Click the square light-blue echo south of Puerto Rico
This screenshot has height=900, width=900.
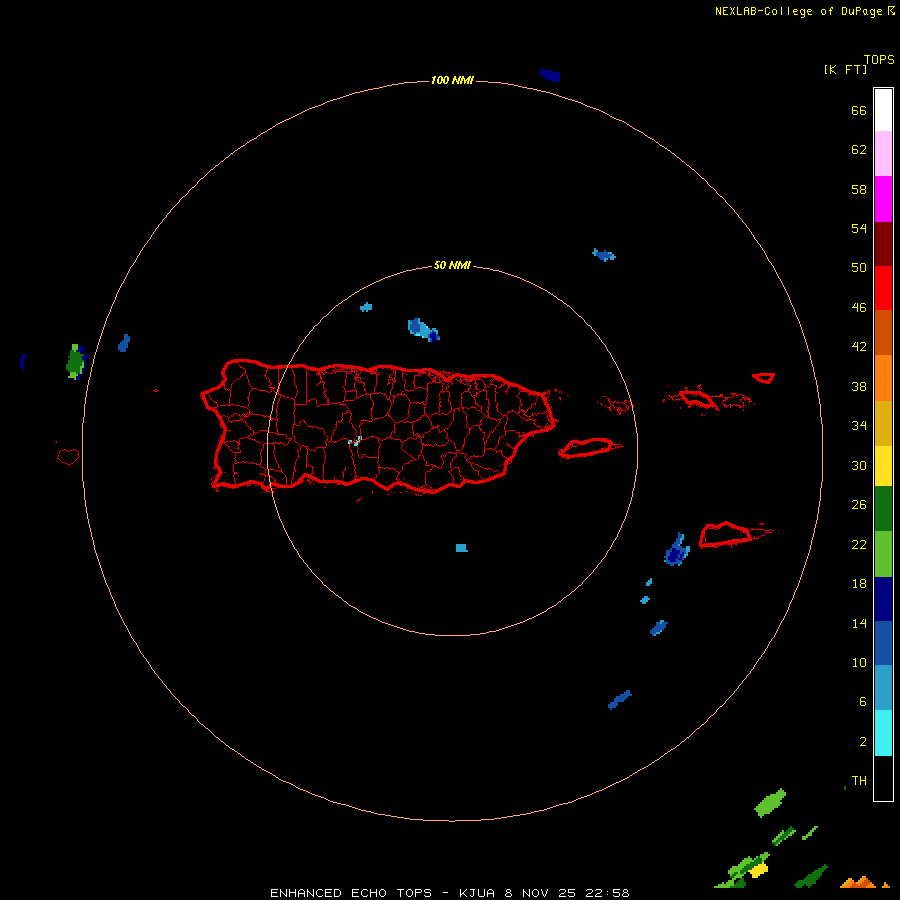(x=461, y=548)
